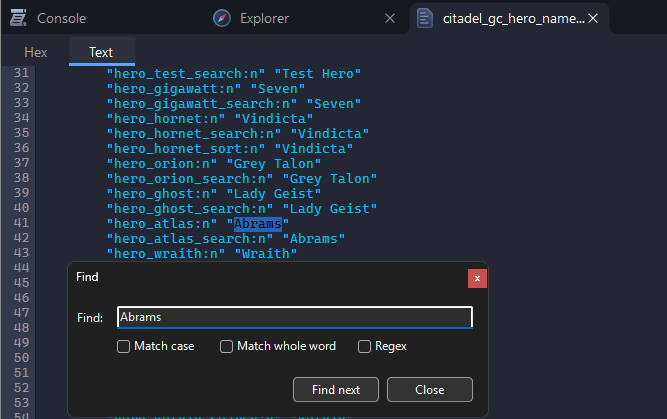Click "hero_orion_search:n" on line 38
Image resolution: width=667 pixels, height=419 pixels.
[190, 179]
